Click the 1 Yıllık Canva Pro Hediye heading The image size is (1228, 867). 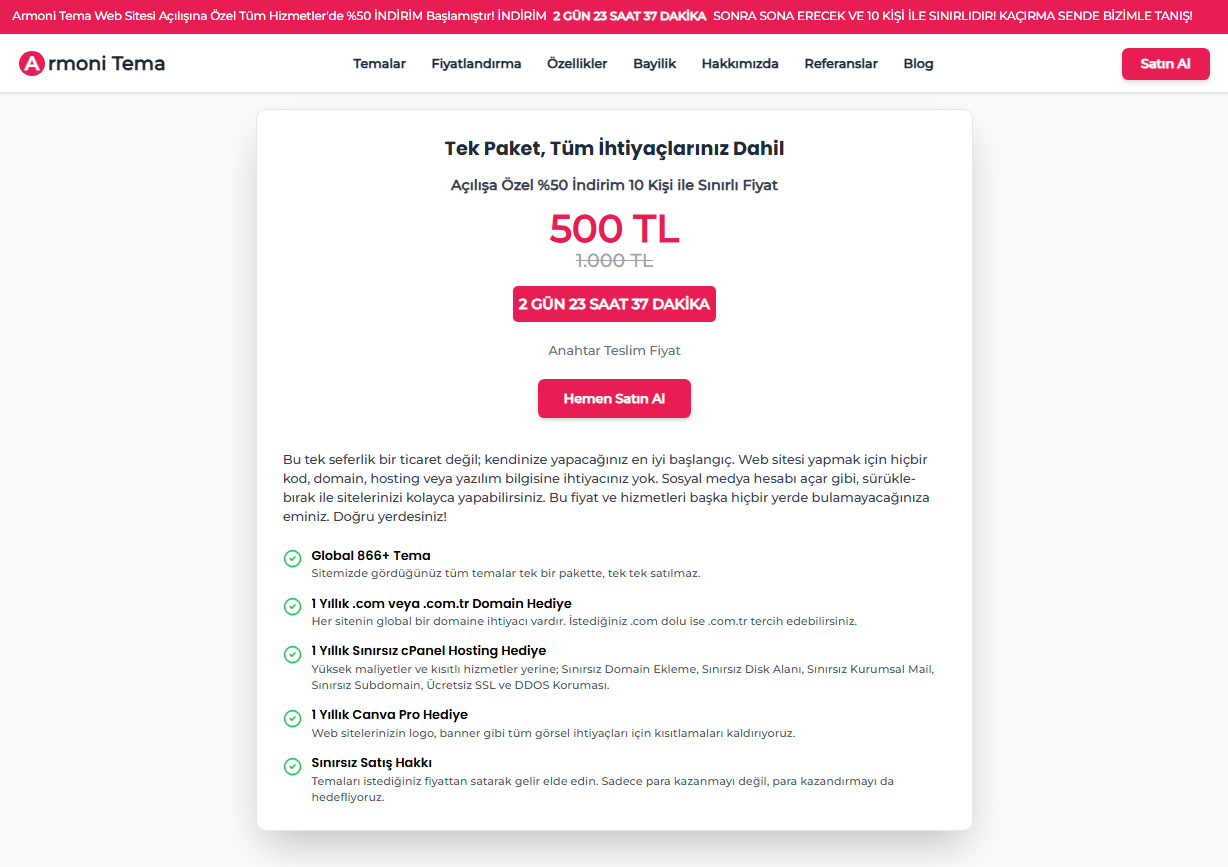(x=389, y=714)
